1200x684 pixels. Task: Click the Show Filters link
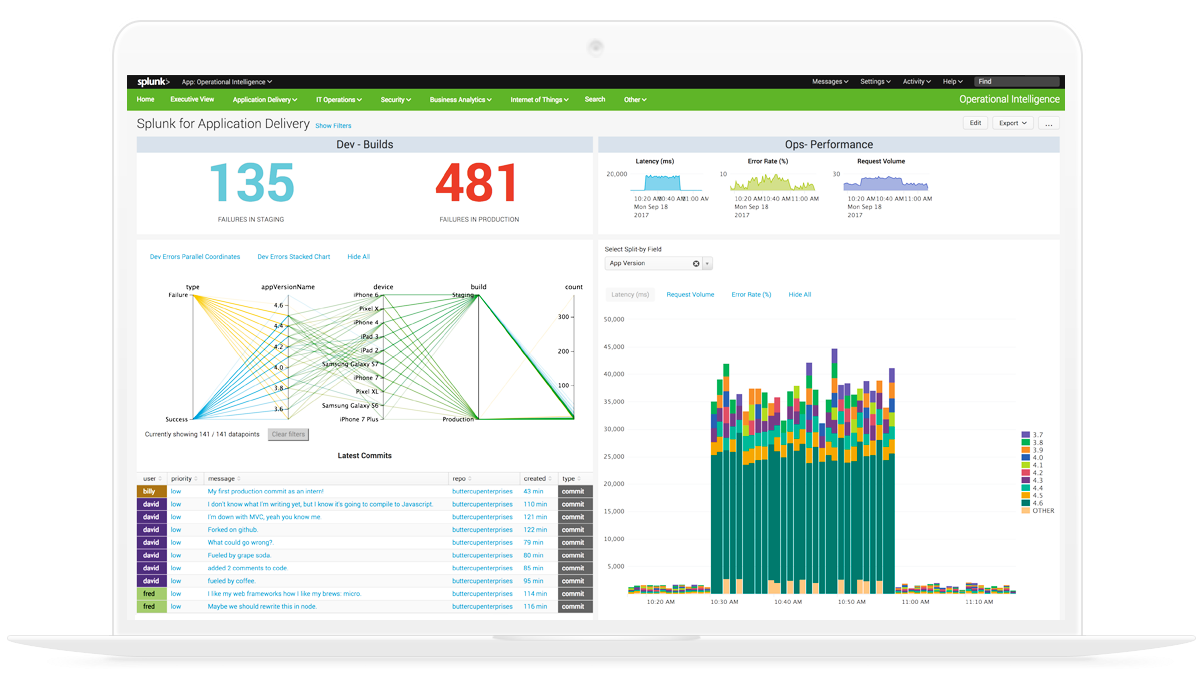(333, 125)
